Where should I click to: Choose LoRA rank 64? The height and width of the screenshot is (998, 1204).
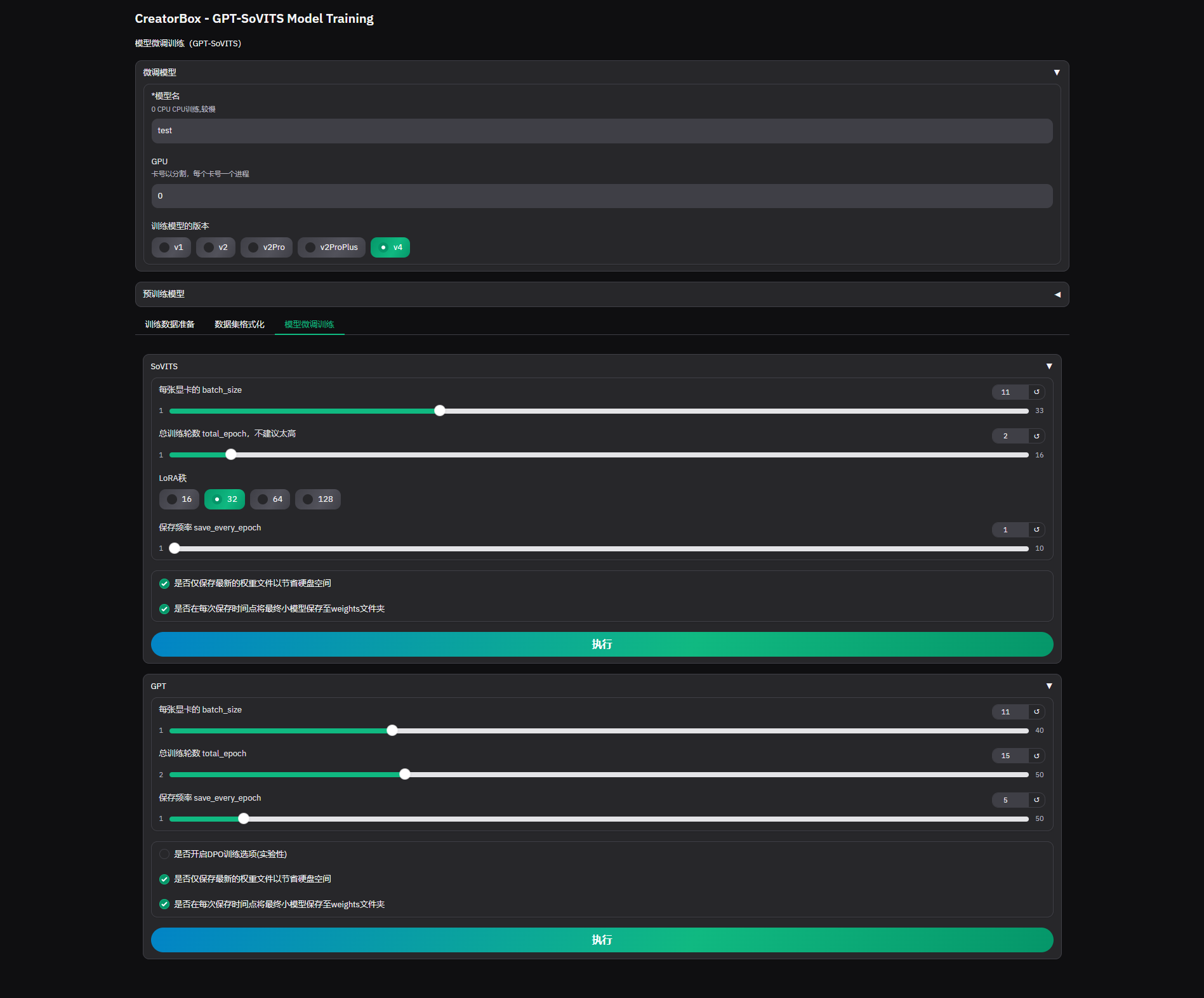(x=270, y=499)
